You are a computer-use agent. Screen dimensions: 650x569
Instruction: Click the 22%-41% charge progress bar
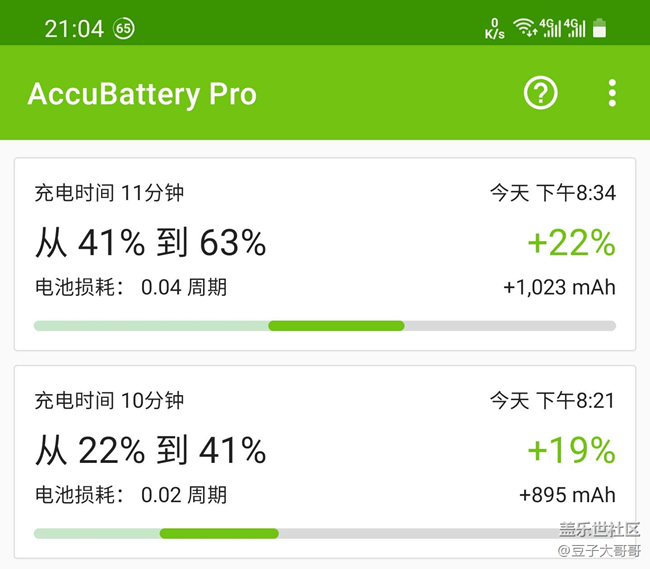tap(325, 533)
